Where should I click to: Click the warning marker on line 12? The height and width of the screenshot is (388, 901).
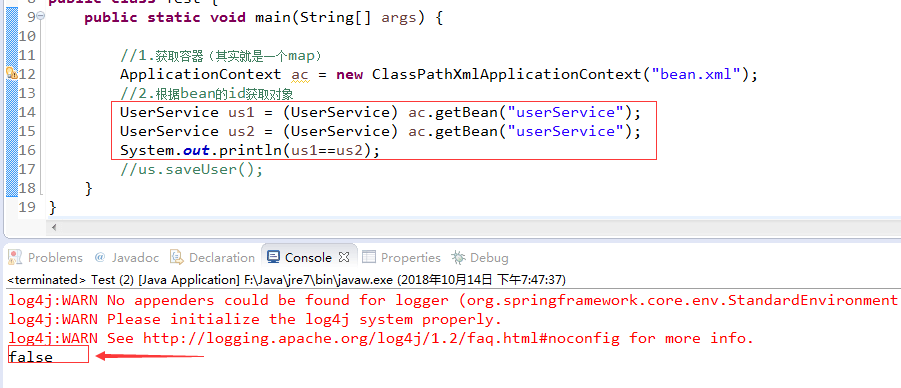pyautogui.click(x=11, y=73)
